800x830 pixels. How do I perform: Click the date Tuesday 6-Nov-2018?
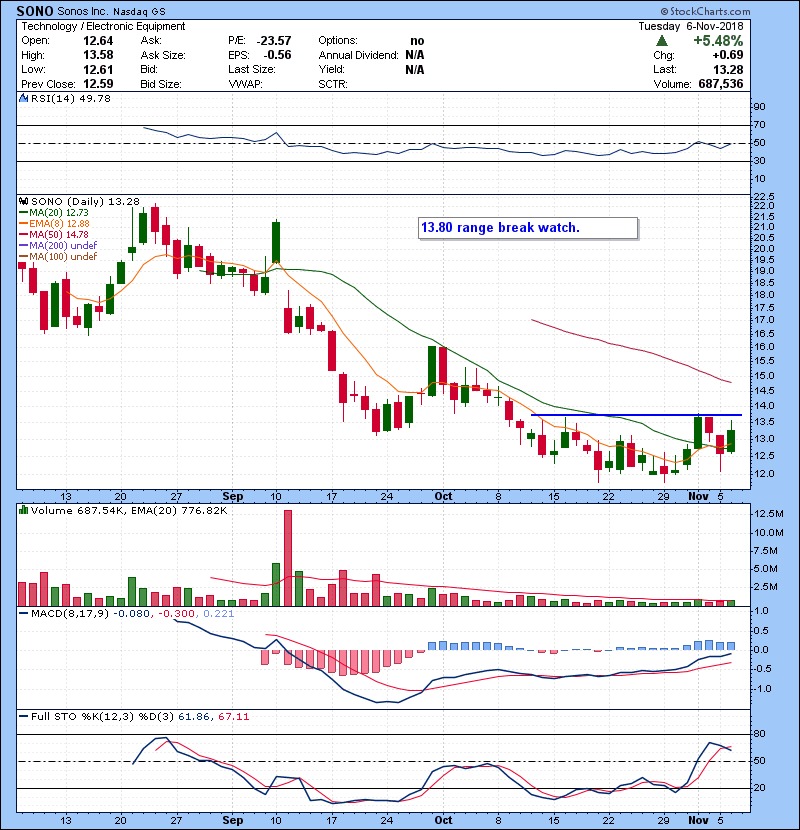click(x=690, y=26)
